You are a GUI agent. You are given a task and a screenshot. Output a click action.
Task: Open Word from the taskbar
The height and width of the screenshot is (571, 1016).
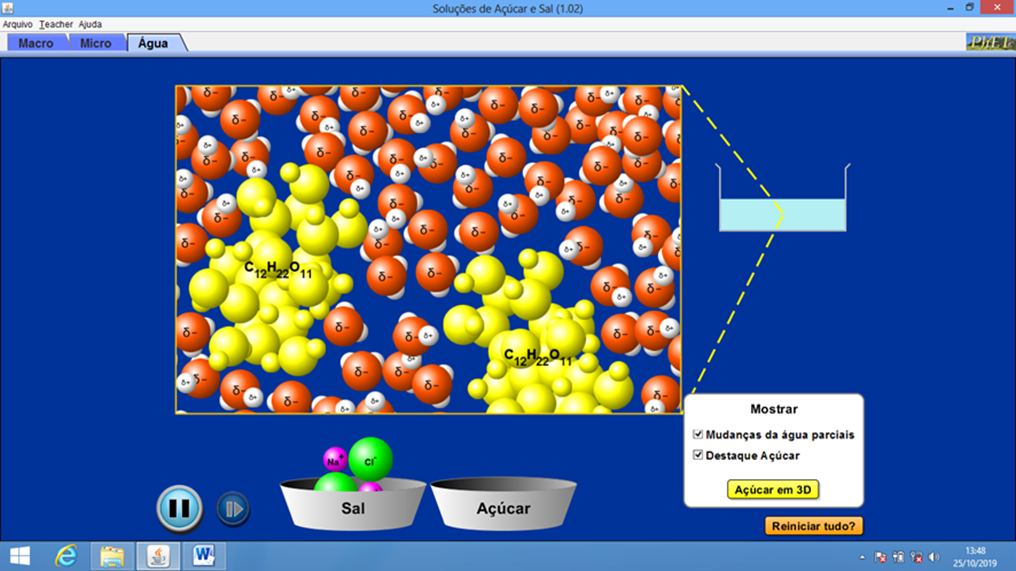click(x=204, y=555)
